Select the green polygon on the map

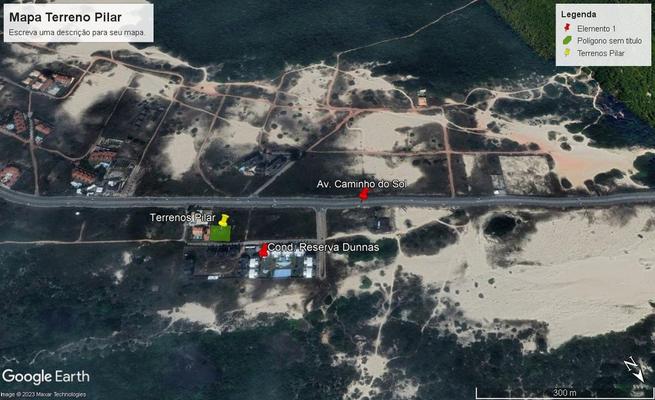click(220, 233)
